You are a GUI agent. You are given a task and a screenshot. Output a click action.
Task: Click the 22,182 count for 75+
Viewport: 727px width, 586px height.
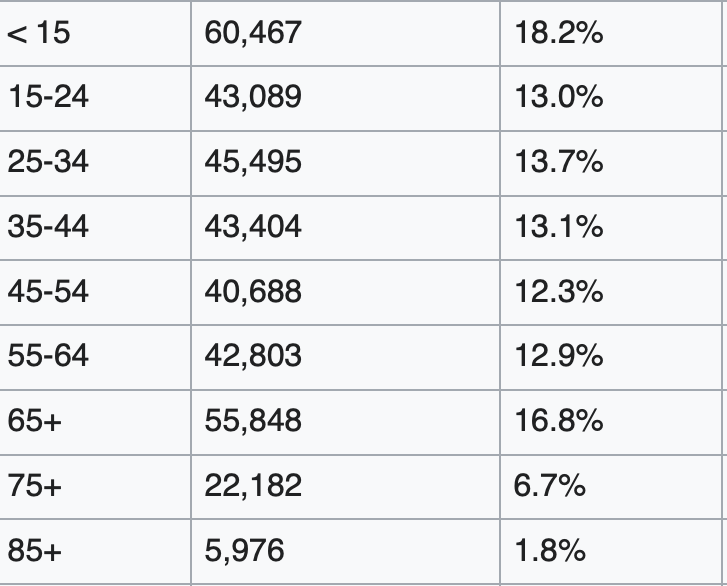coord(252,485)
